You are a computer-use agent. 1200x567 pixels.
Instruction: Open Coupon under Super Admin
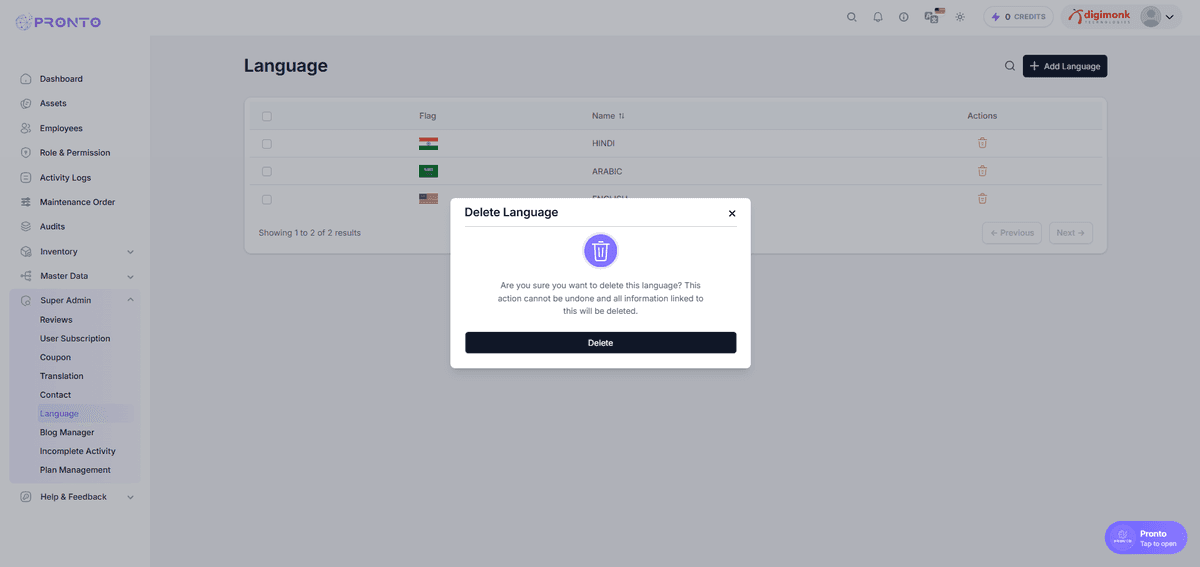pos(55,357)
